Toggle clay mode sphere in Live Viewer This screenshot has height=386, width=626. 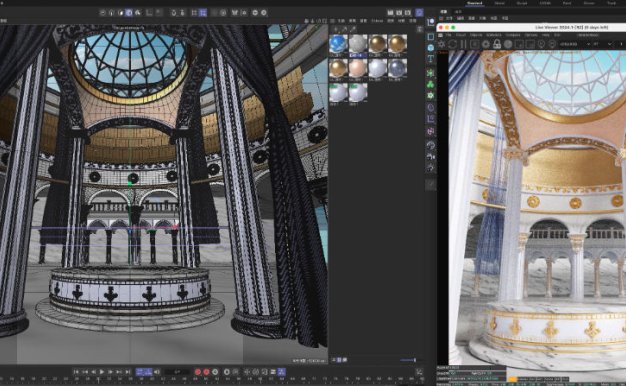pos(508,44)
